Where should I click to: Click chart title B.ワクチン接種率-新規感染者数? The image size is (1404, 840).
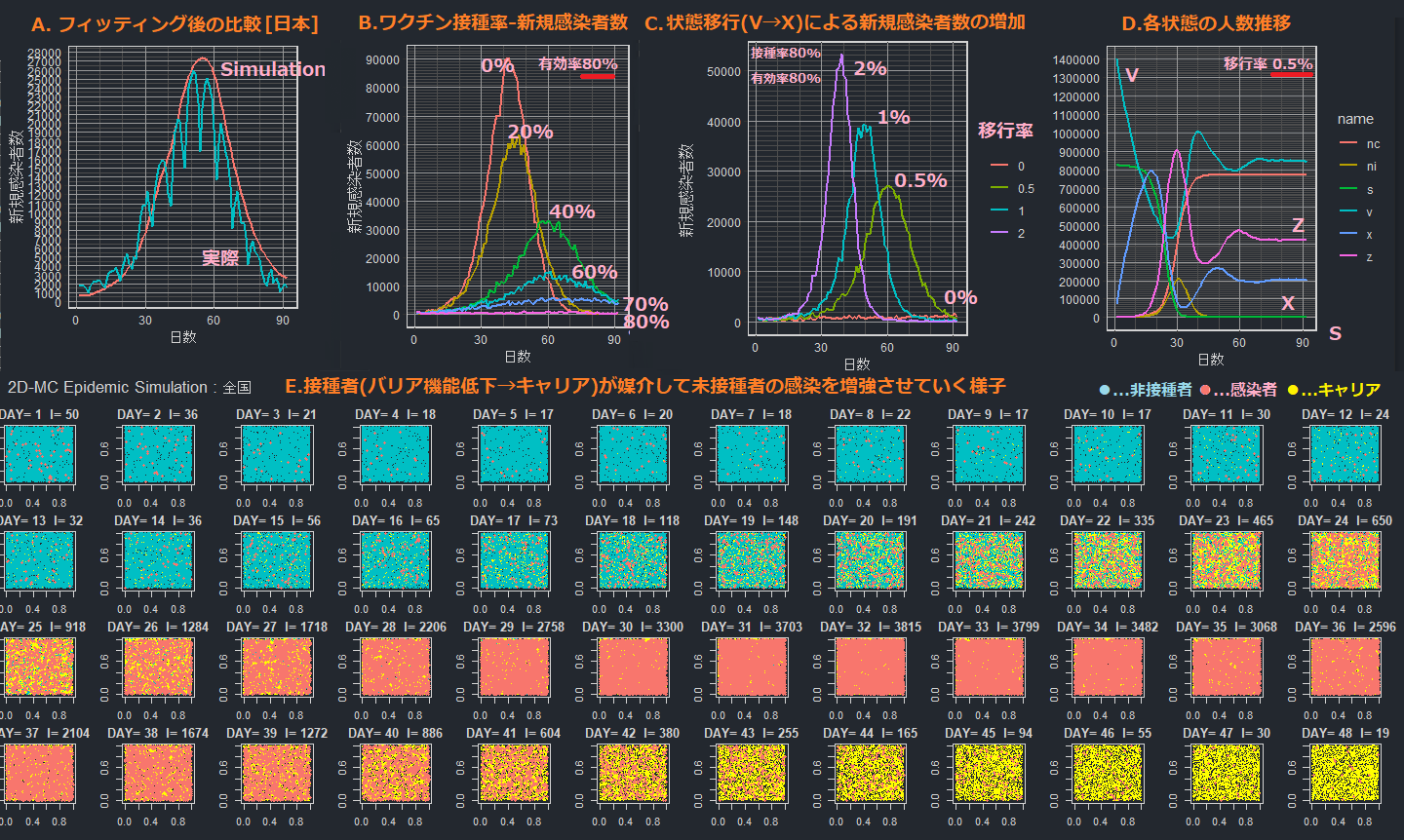493,22
